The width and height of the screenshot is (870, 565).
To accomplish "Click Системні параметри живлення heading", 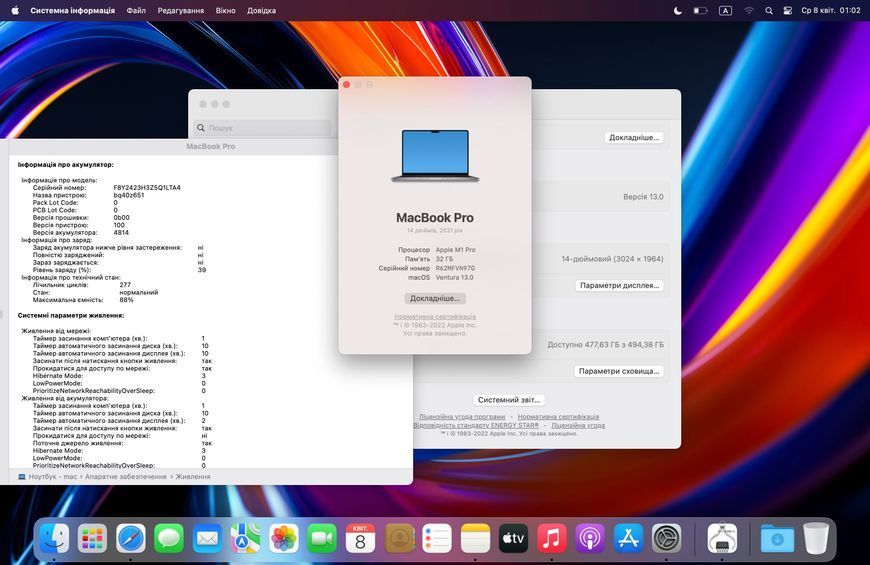I will (x=71, y=315).
